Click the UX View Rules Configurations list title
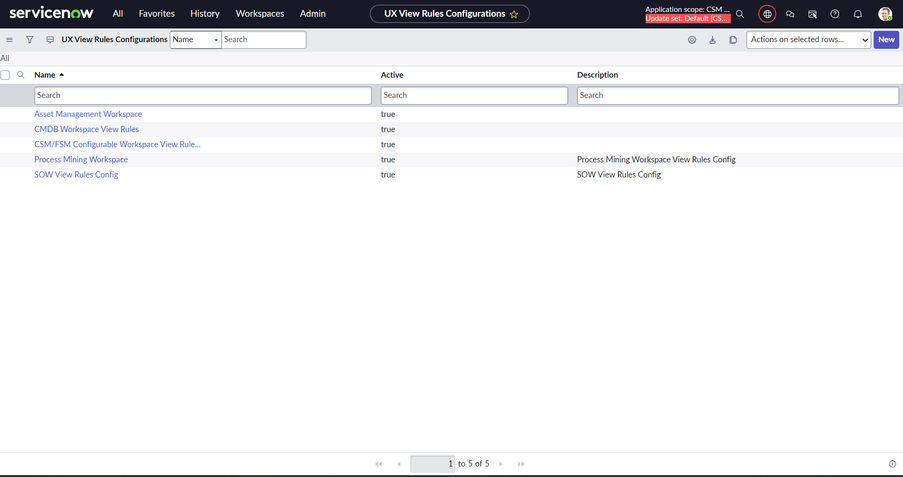 (x=115, y=40)
